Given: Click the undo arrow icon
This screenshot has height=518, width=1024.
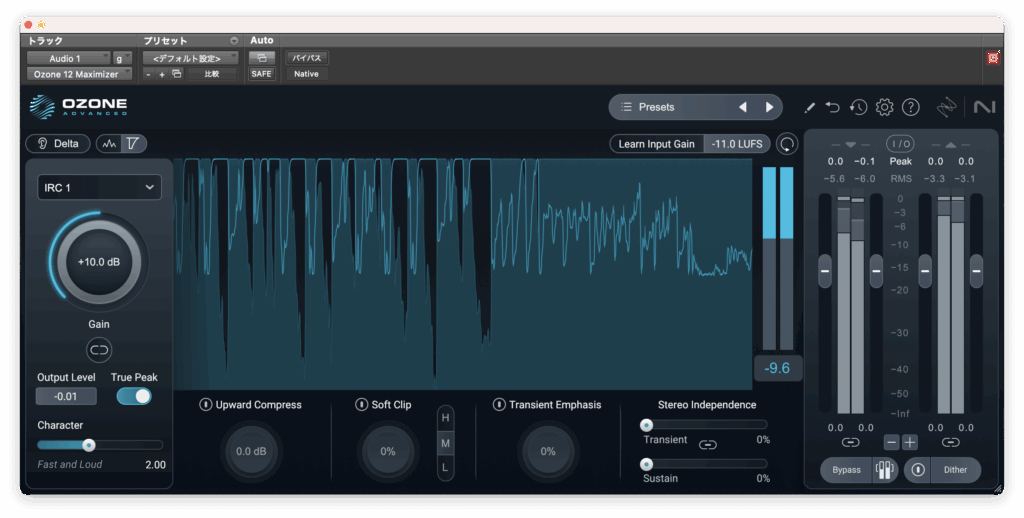Looking at the screenshot, I should click(834, 107).
